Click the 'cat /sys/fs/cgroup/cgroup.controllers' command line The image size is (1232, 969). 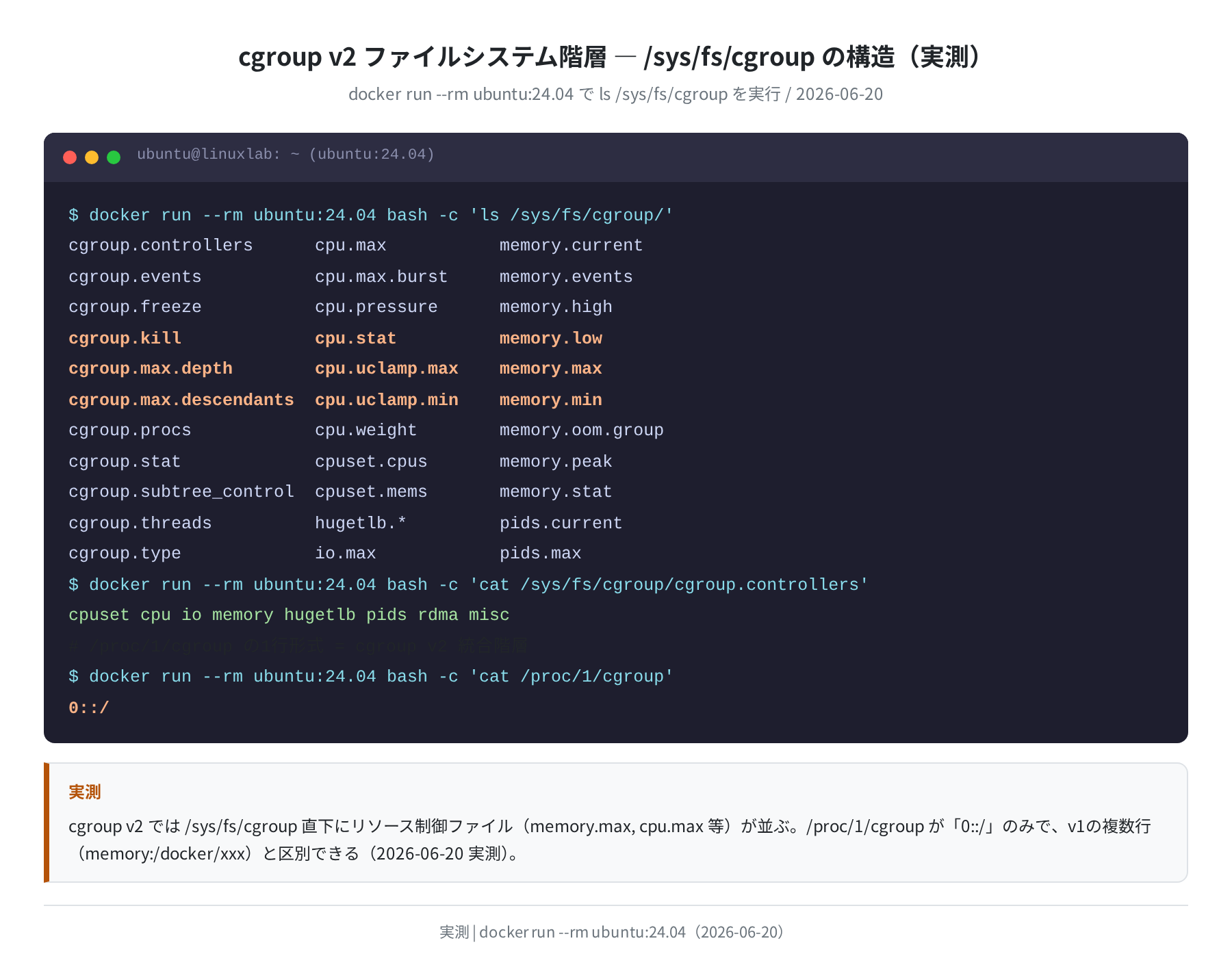(469, 584)
